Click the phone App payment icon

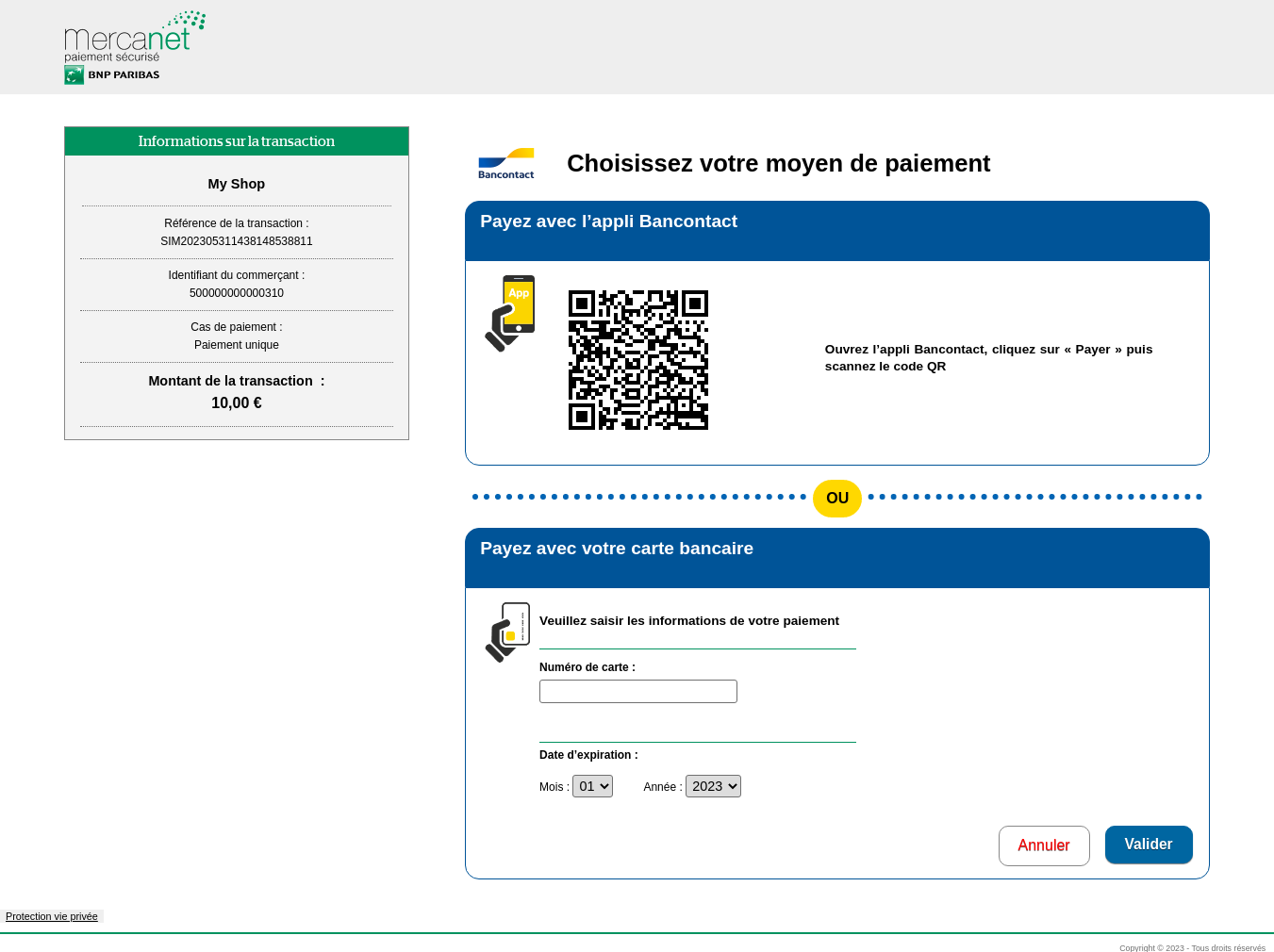click(x=510, y=313)
